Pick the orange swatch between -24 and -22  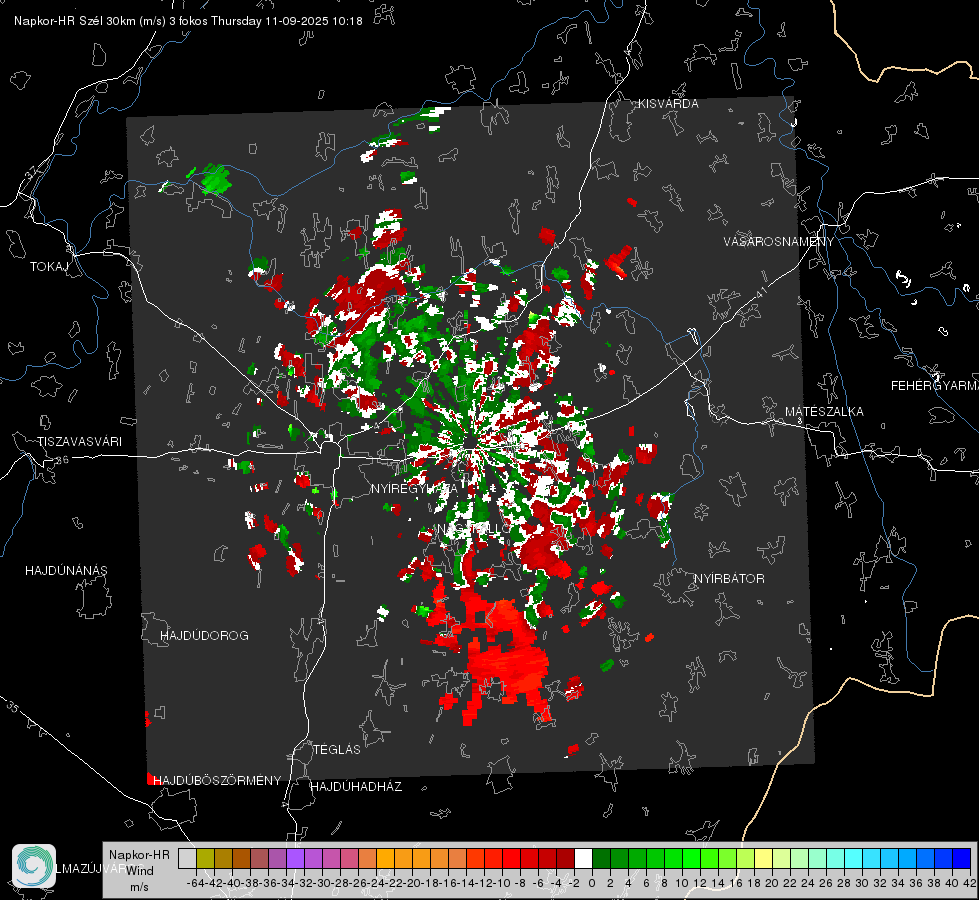pyautogui.click(x=385, y=858)
